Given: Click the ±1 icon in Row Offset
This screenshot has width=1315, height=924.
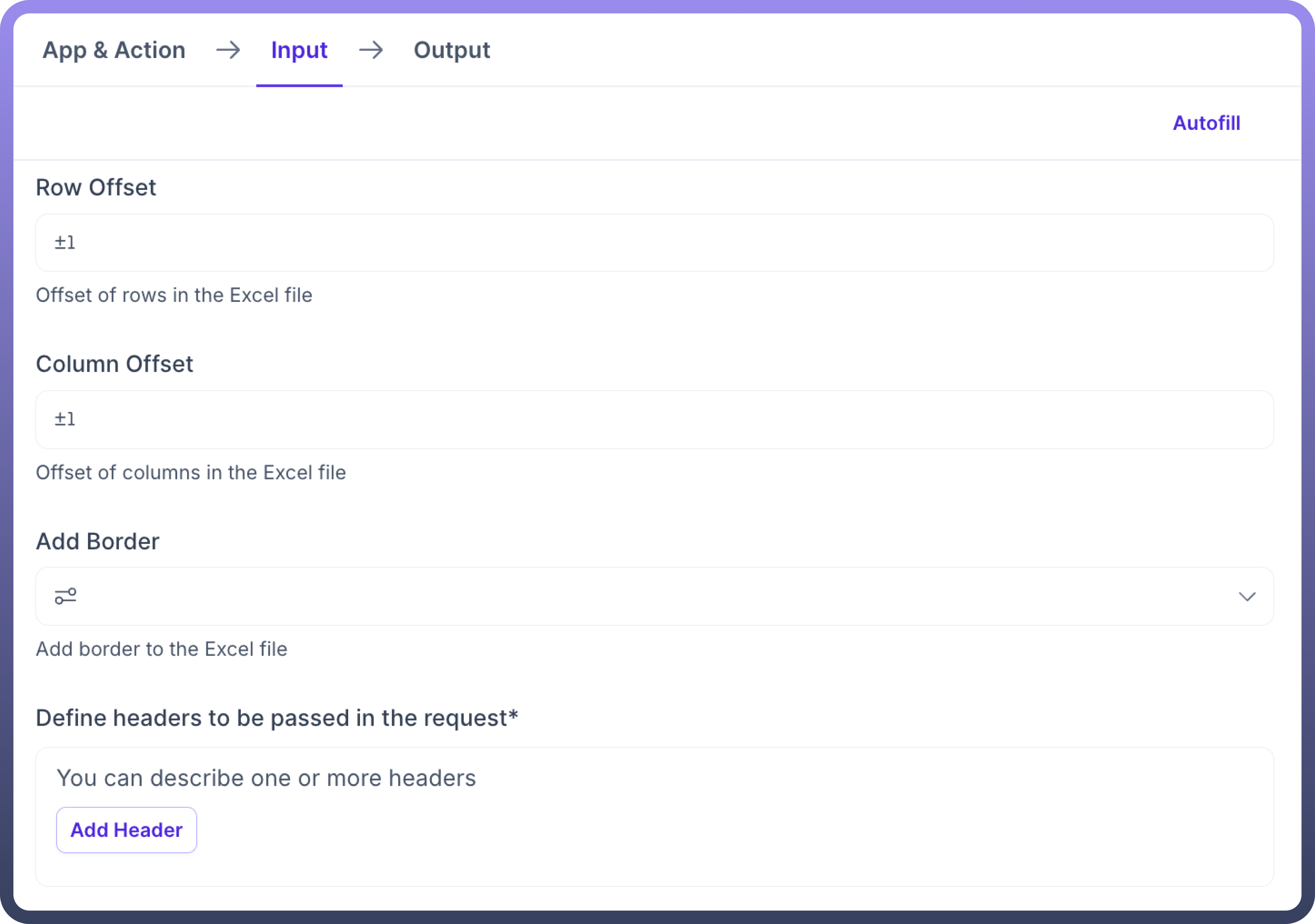Looking at the screenshot, I should click(65, 243).
